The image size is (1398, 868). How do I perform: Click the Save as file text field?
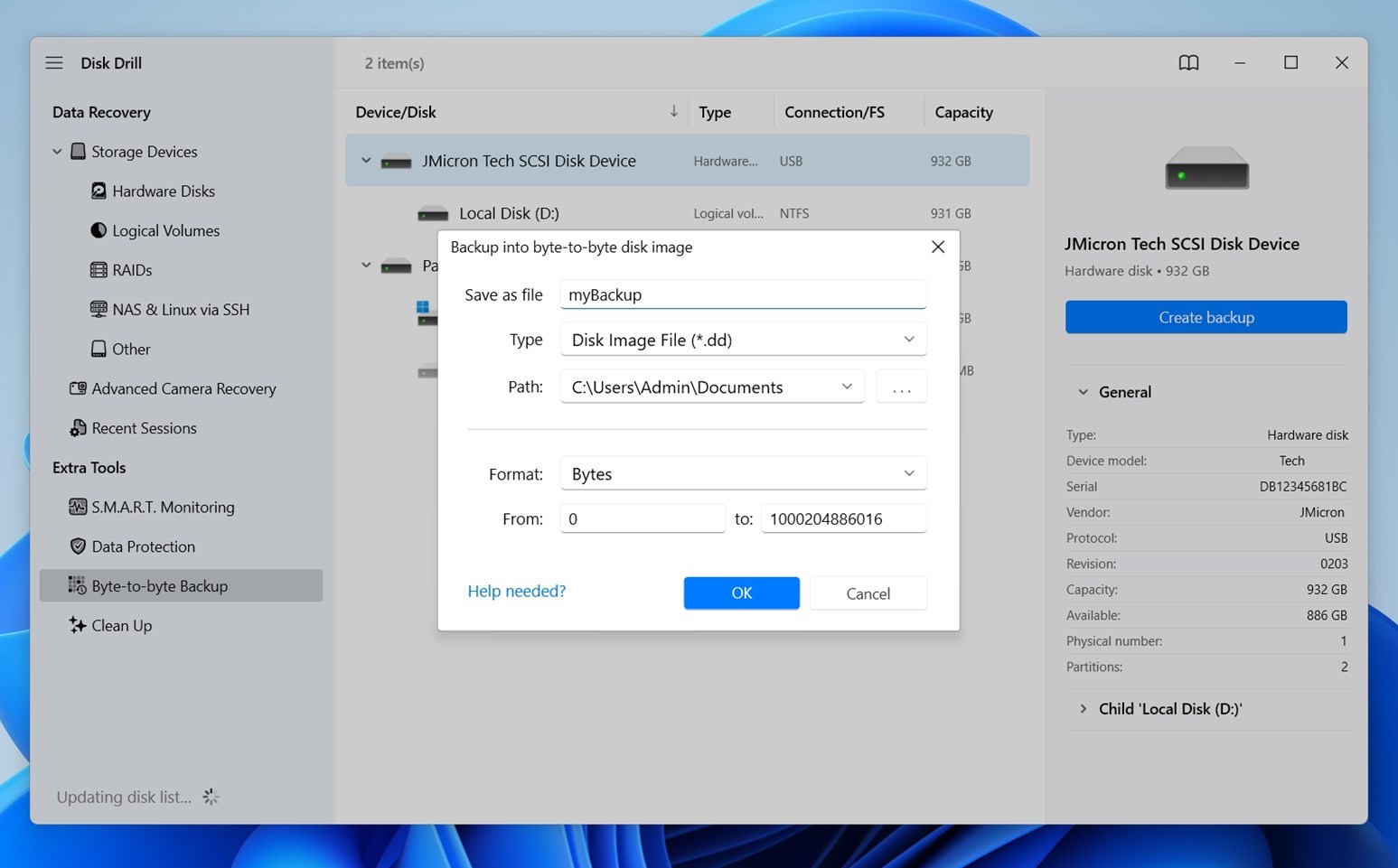(x=743, y=294)
